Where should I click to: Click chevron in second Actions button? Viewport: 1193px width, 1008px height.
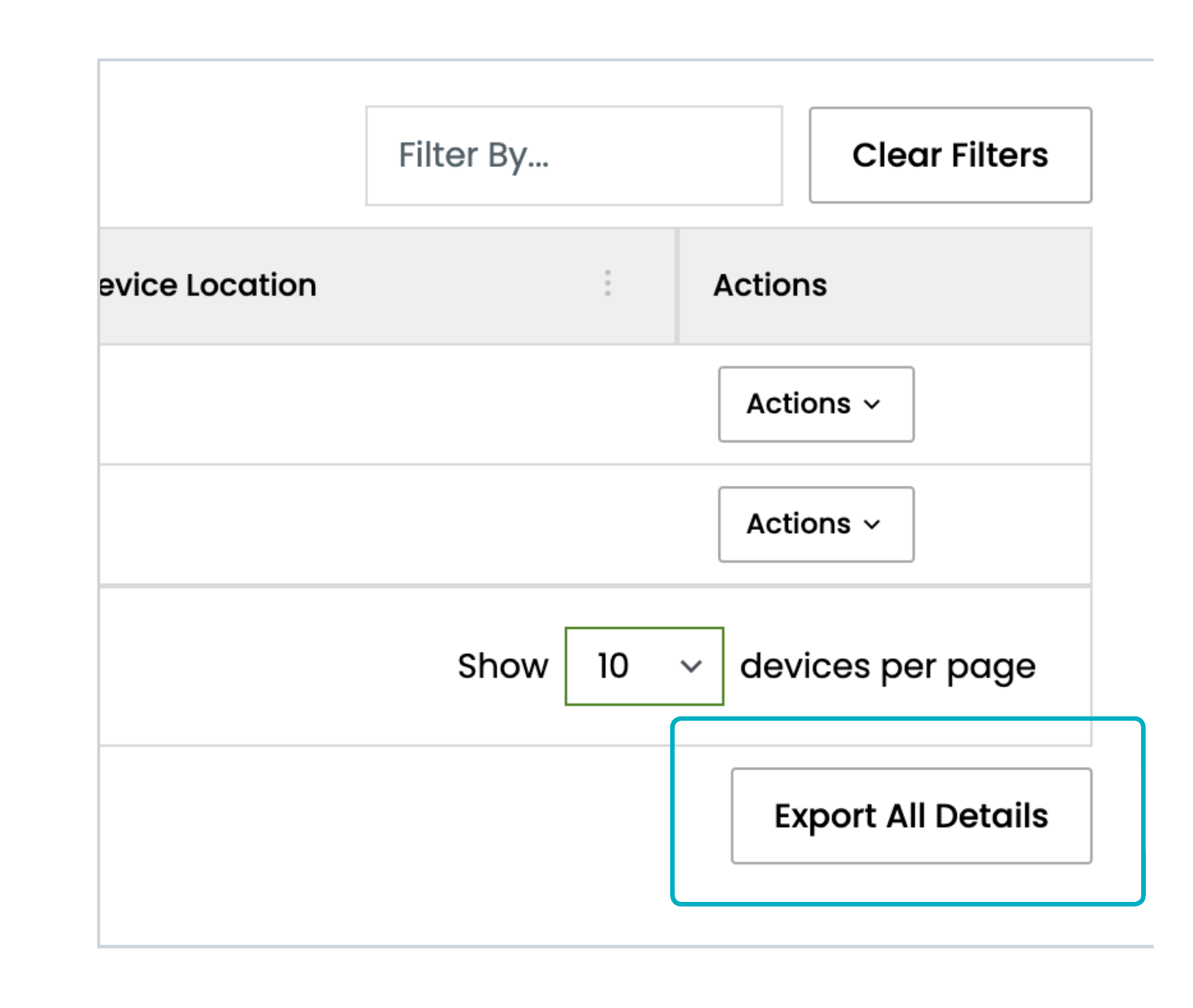click(x=872, y=525)
